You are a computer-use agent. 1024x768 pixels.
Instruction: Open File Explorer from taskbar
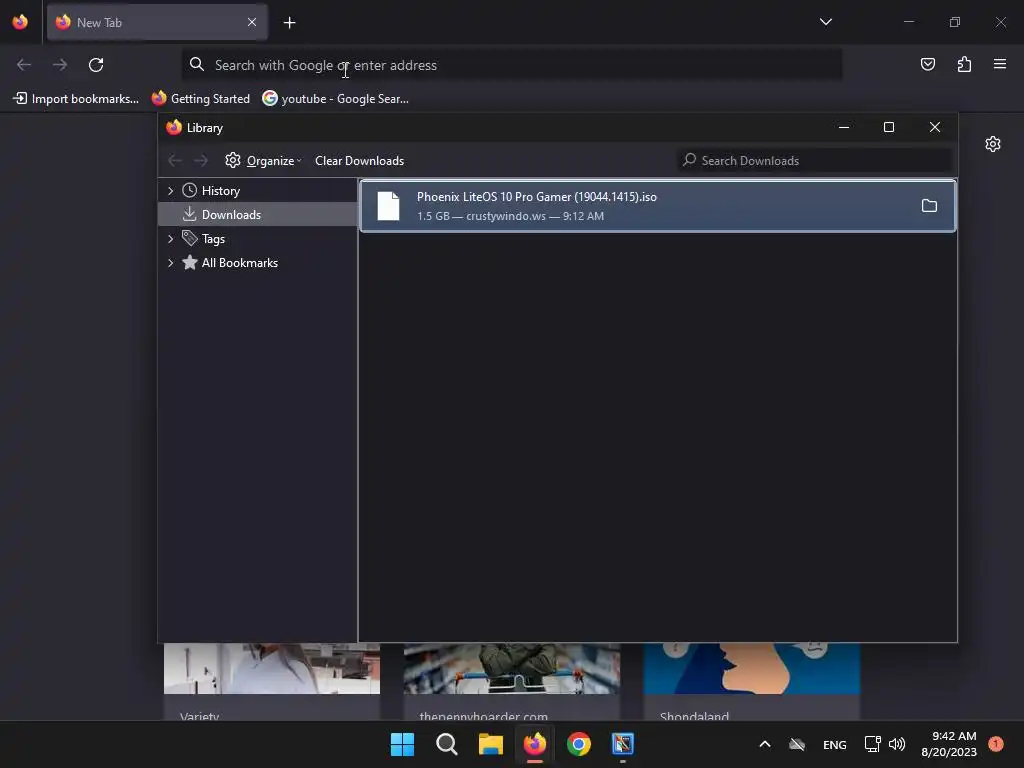[x=490, y=744]
